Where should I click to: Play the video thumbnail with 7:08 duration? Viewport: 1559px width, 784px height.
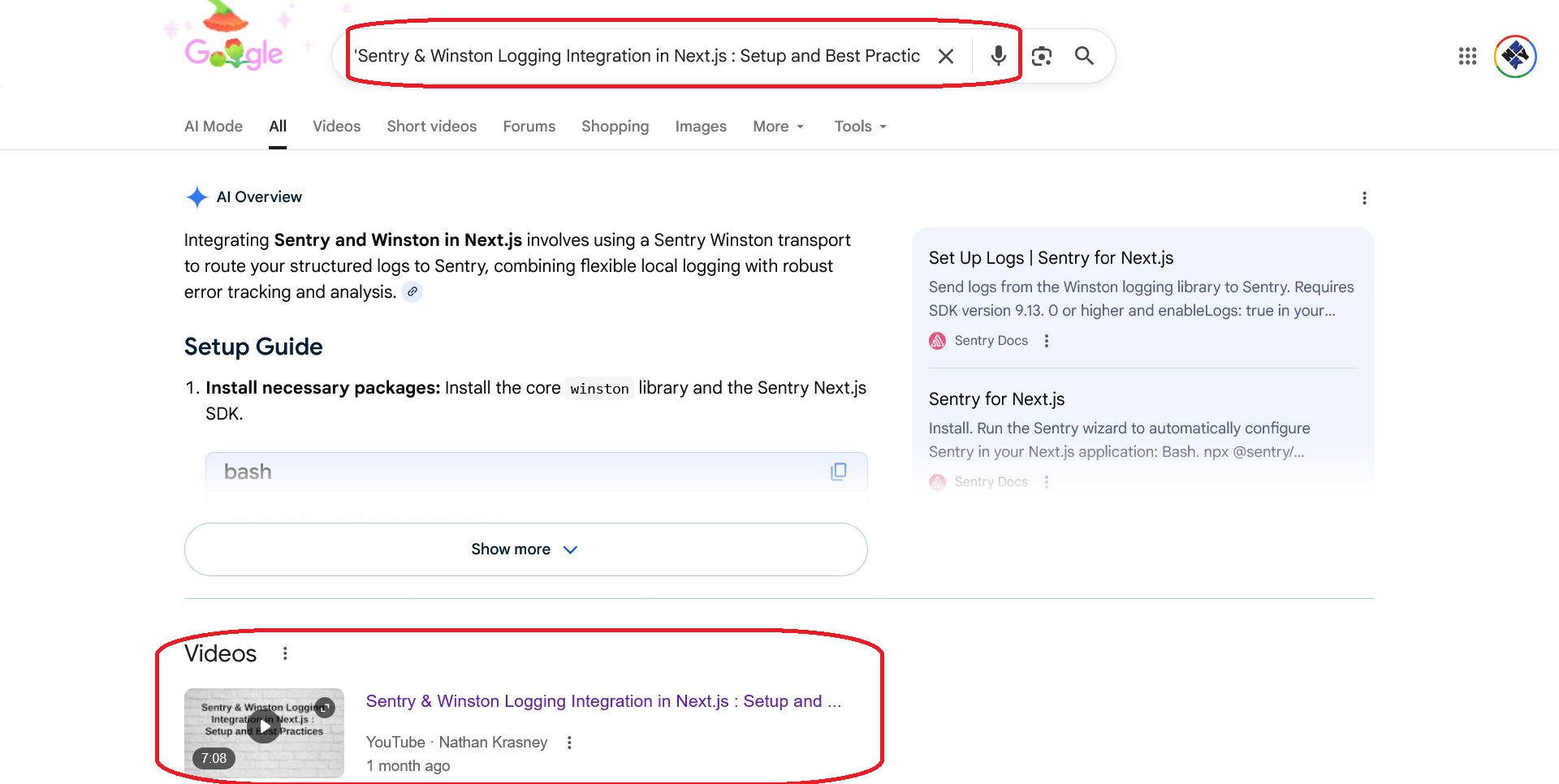(264, 726)
